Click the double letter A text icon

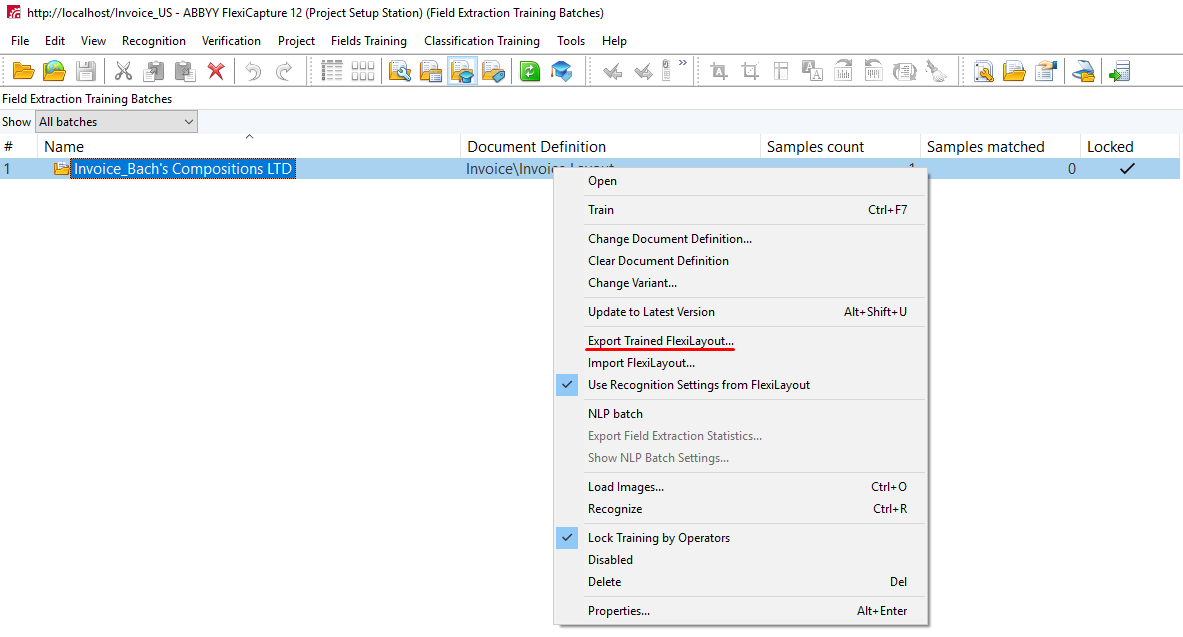pyautogui.click(x=812, y=72)
